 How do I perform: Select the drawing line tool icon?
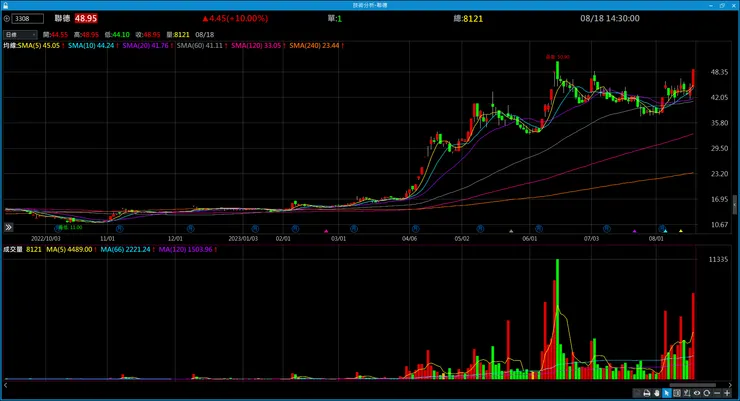687,393
